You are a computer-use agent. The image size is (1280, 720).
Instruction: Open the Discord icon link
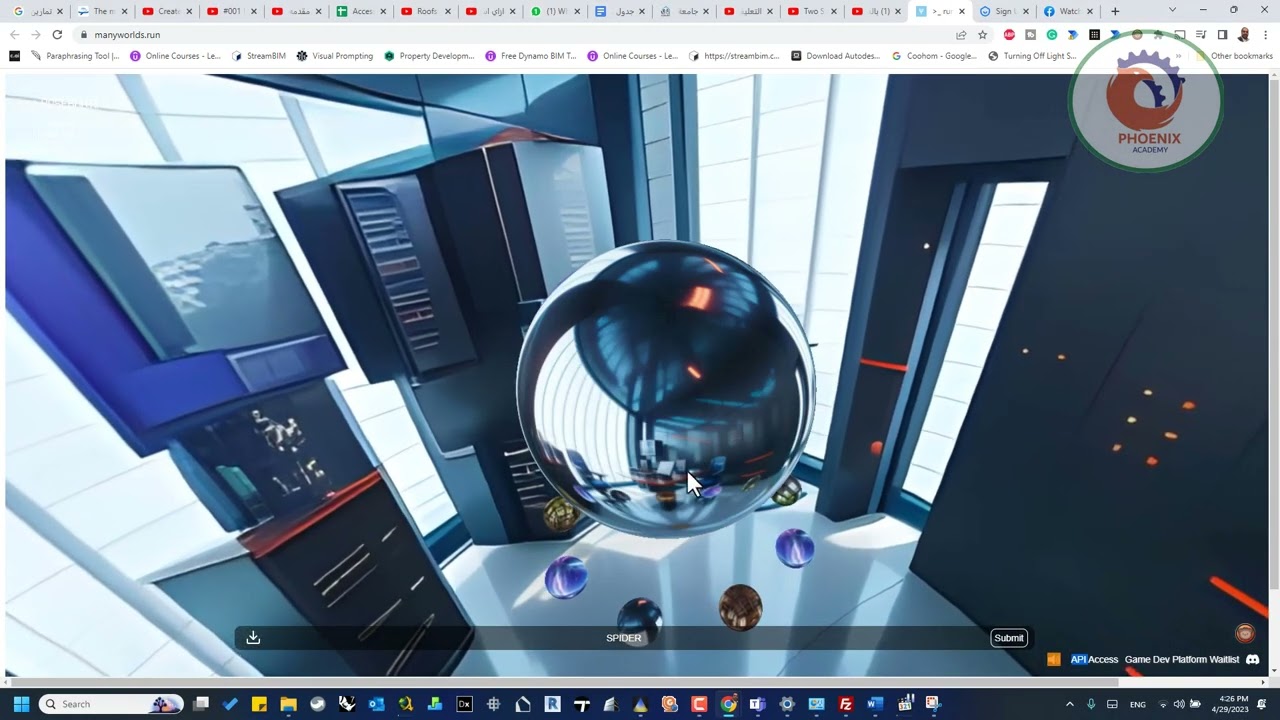(x=1252, y=660)
